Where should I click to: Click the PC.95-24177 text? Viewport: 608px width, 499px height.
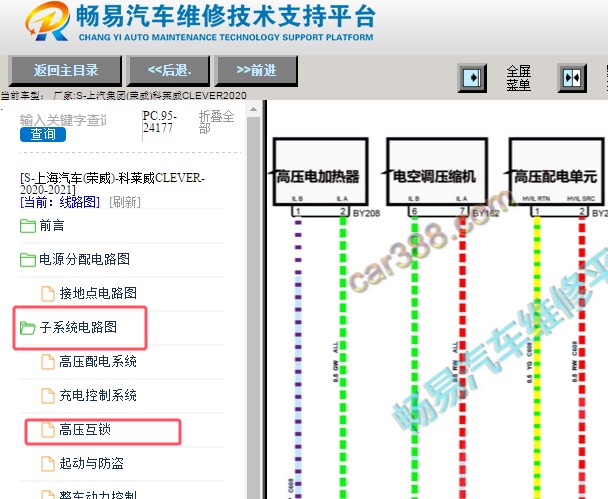point(159,122)
